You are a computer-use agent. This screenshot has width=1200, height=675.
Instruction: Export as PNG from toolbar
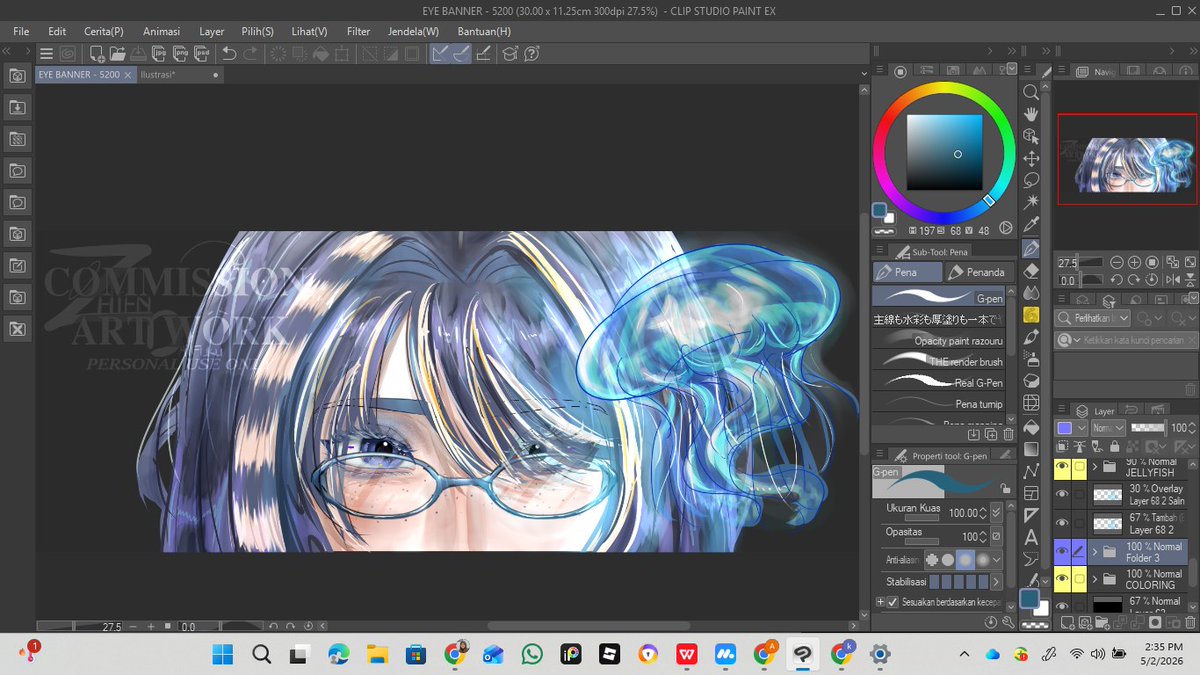click(183, 54)
